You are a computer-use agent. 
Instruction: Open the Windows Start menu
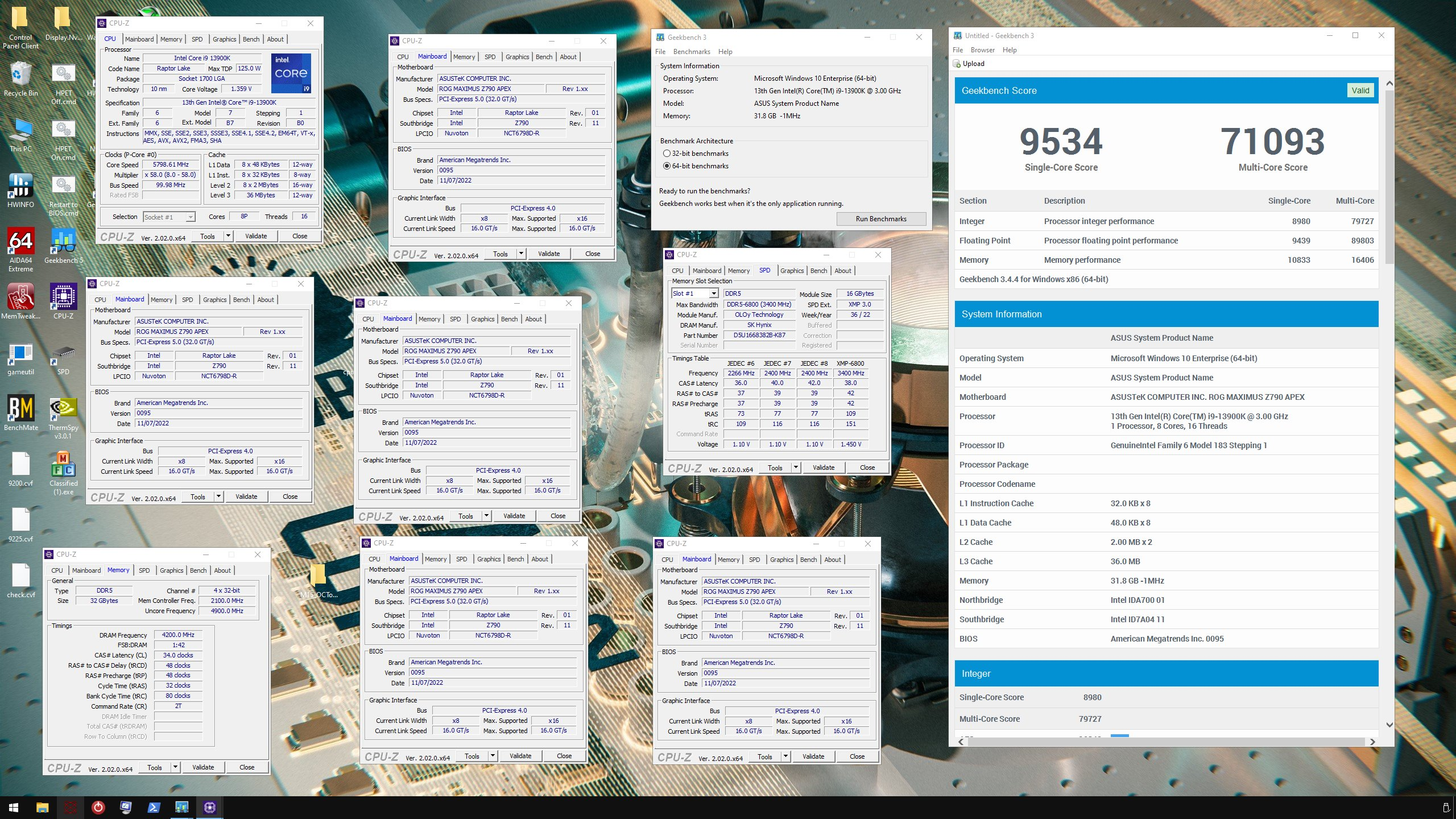tap(14, 807)
